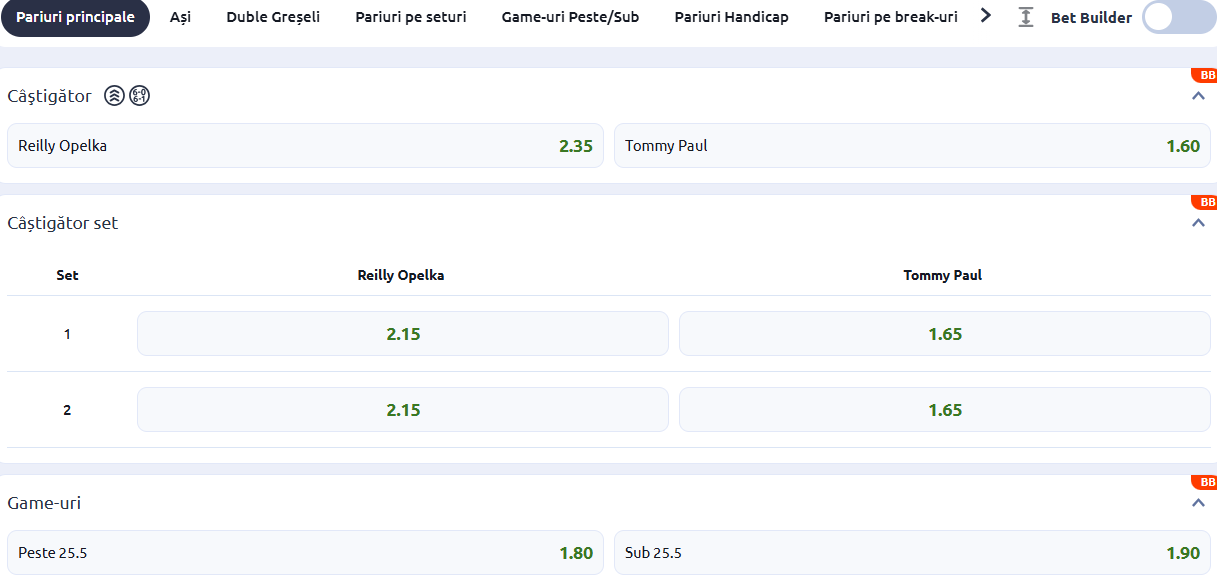Open the Duble Greşeli tab

[x=272, y=17]
